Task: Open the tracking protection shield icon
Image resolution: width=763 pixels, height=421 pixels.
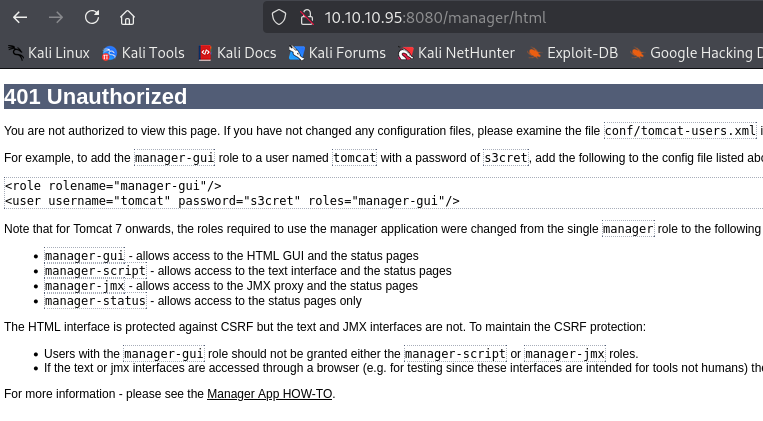Action: (280, 17)
